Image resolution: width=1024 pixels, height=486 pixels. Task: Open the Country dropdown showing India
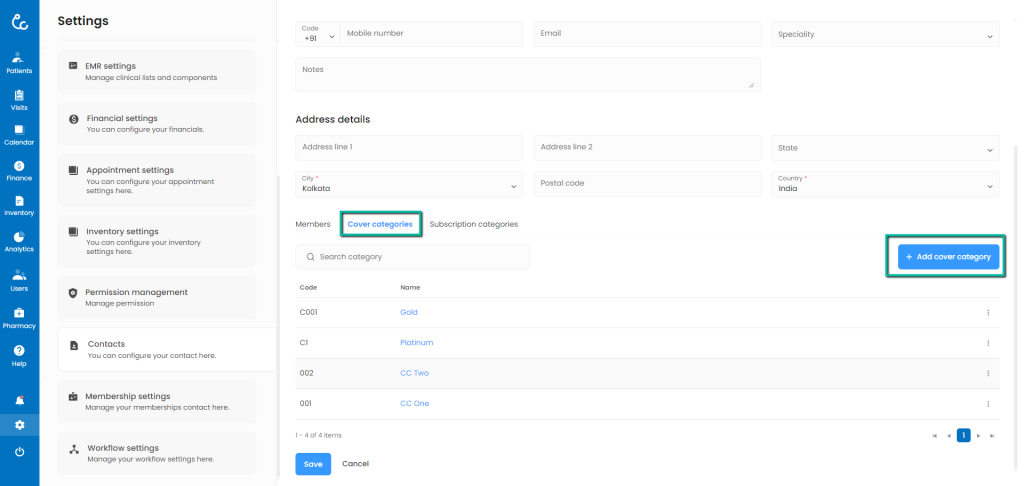pos(884,184)
